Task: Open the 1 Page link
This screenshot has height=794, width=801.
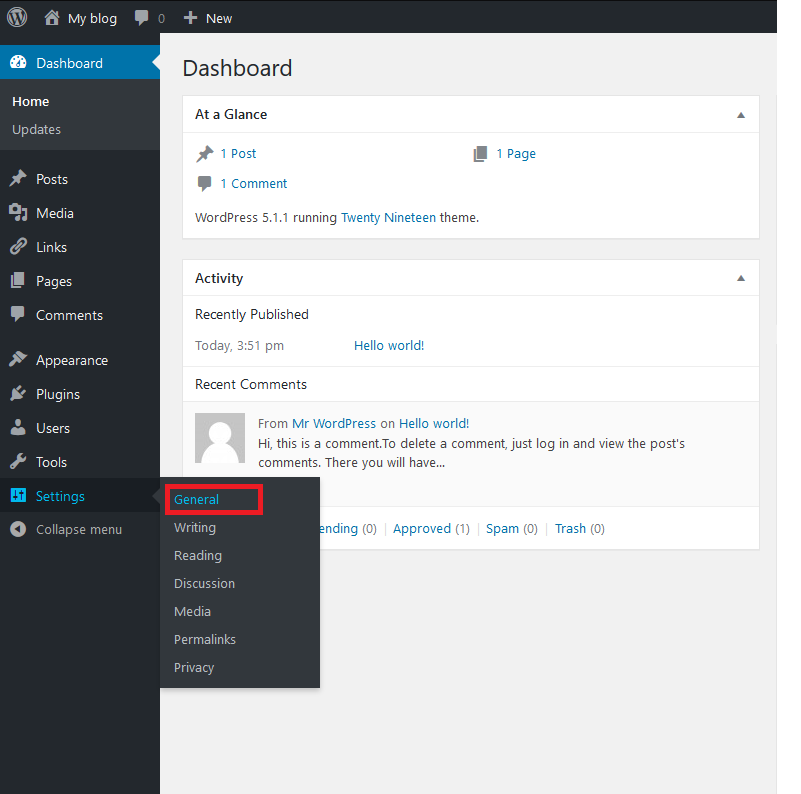Action: click(516, 154)
